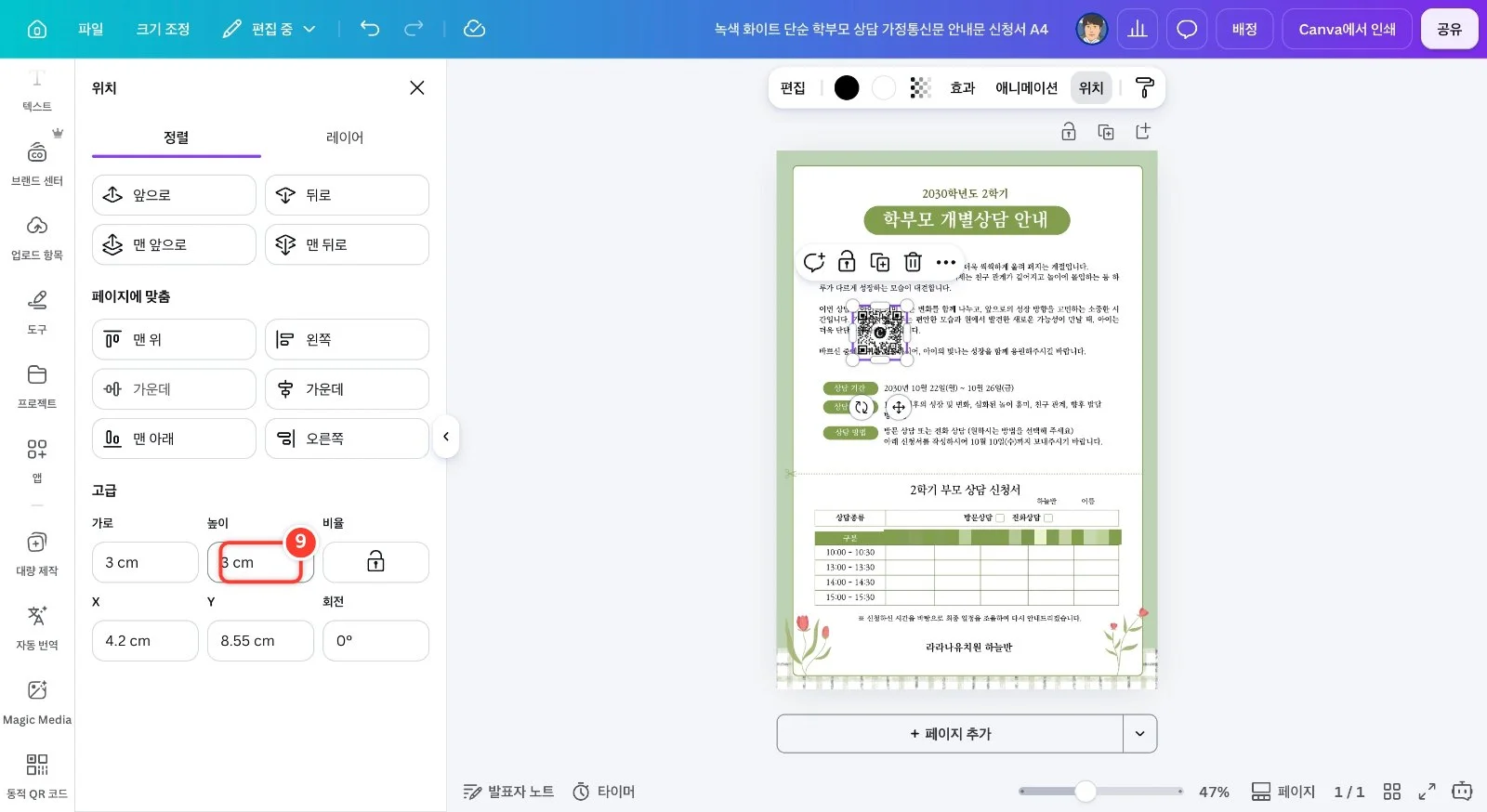Go to the Canva home icon

(x=37, y=30)
